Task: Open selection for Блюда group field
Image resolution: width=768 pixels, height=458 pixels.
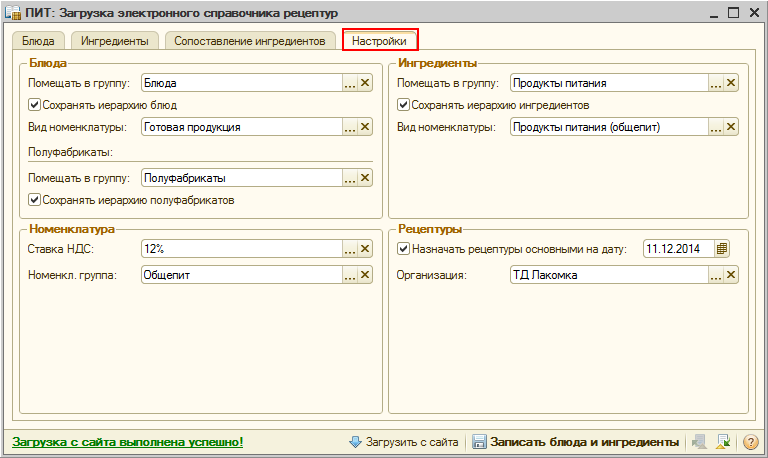Action: point(349,83)
